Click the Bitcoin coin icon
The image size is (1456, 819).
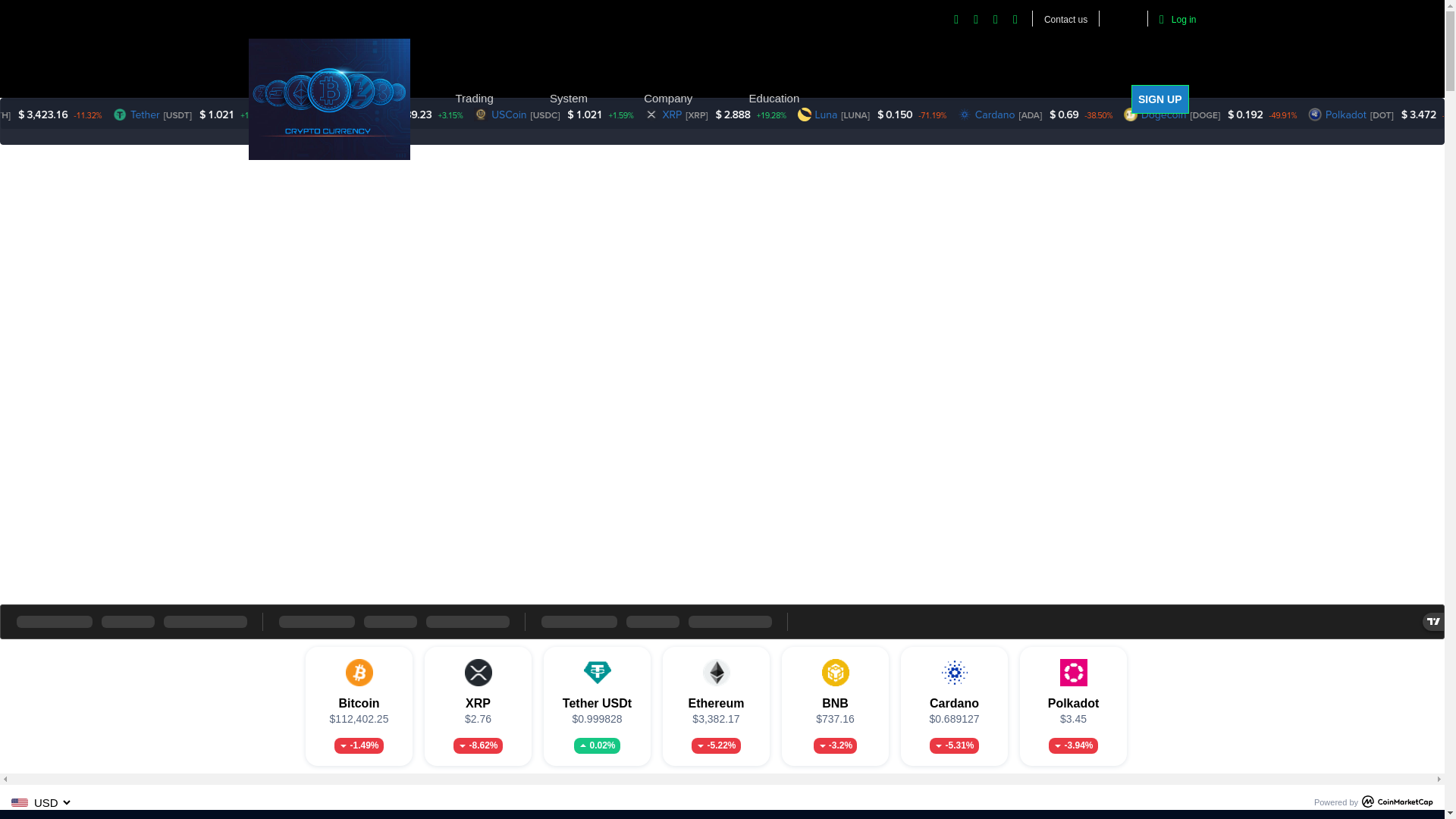359,673
